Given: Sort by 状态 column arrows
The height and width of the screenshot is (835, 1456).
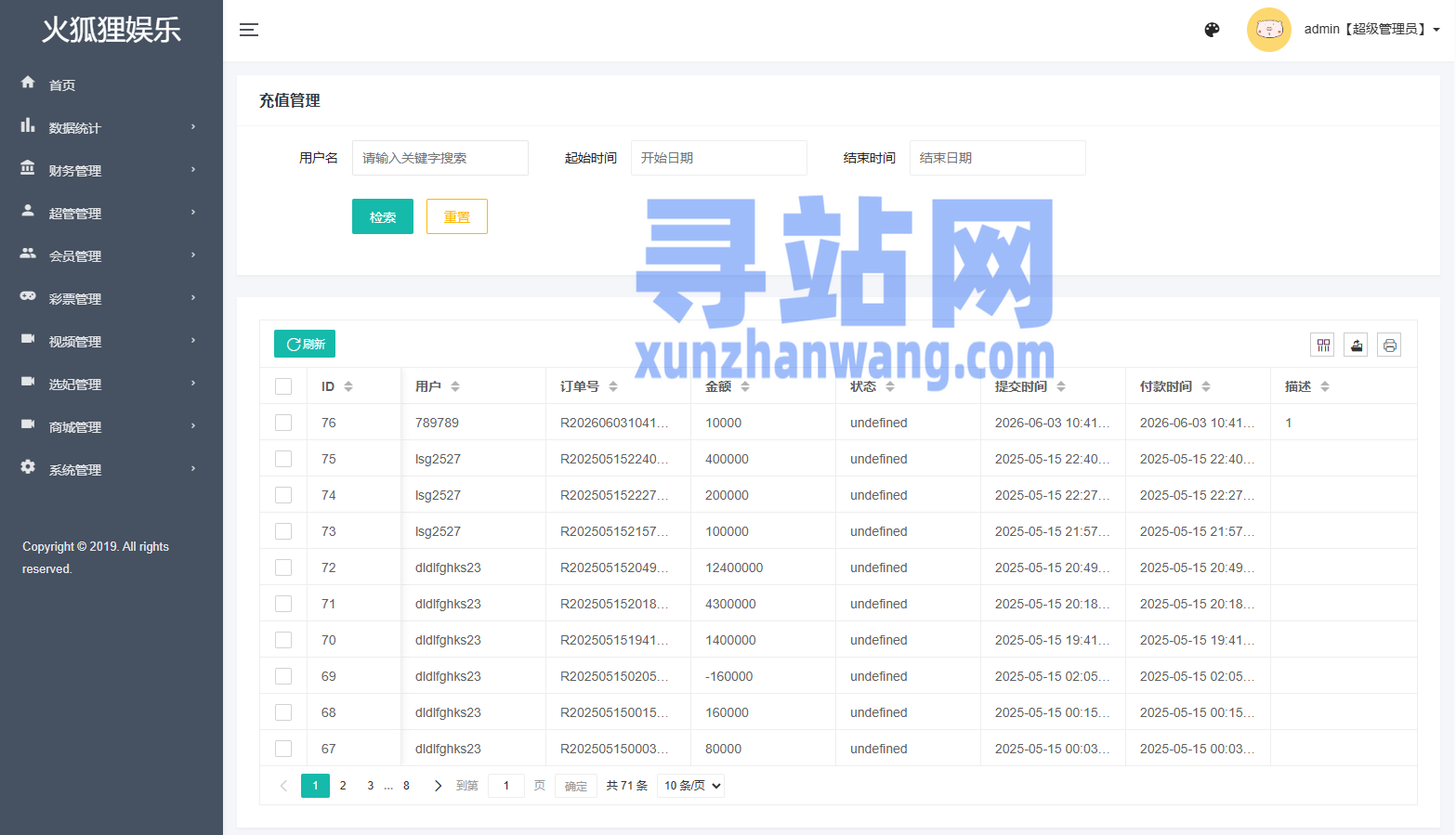Looking at the screenshot, I should click(x=890, y=386).
